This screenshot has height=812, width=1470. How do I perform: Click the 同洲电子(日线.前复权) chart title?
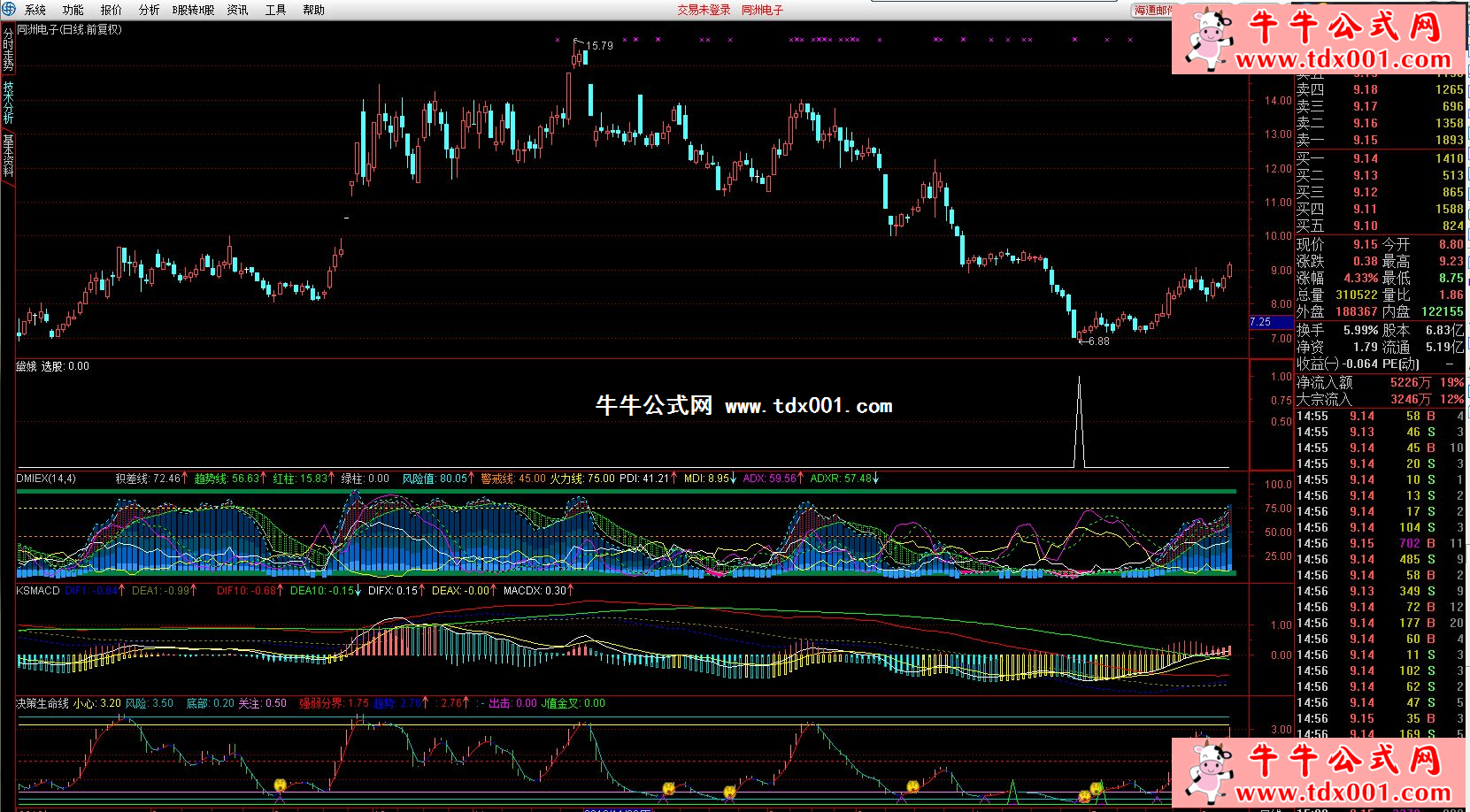(x=70, y=29)
